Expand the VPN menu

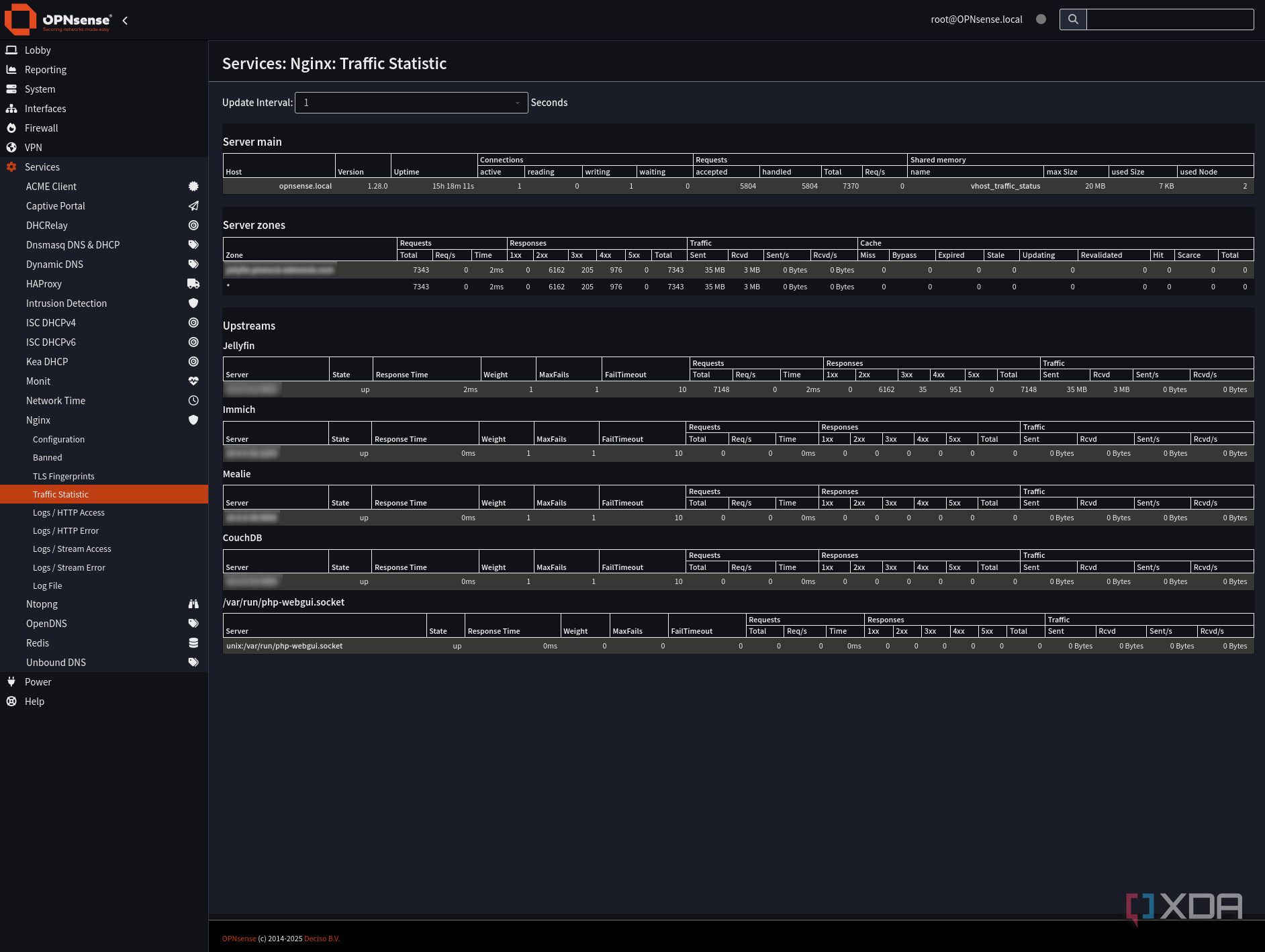click(104, 147)
